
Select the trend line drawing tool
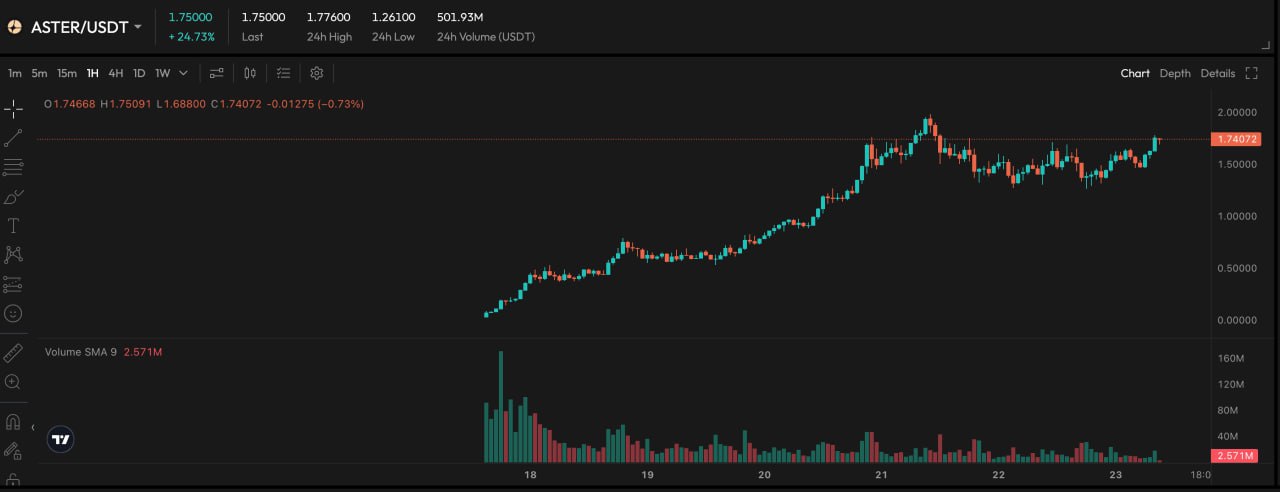tap(13, 138)
